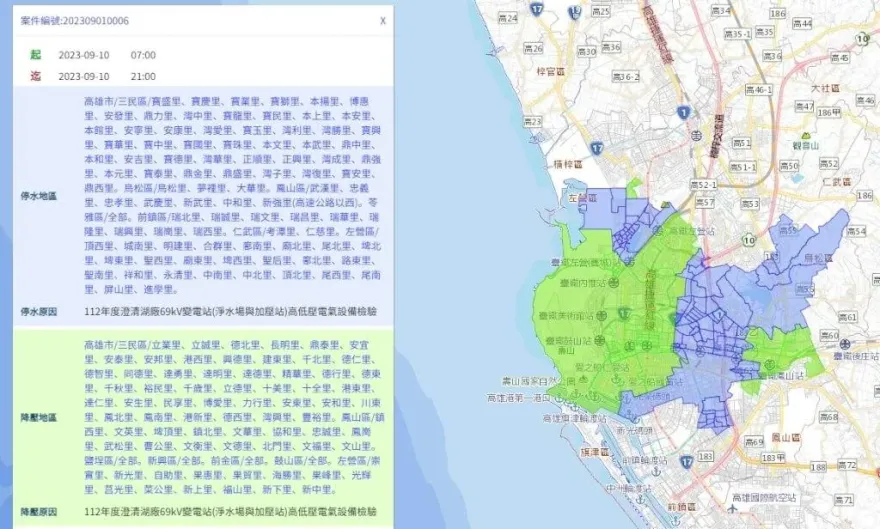Click the 高46-1 road label
880x529 pixels.
click(759, 89)
